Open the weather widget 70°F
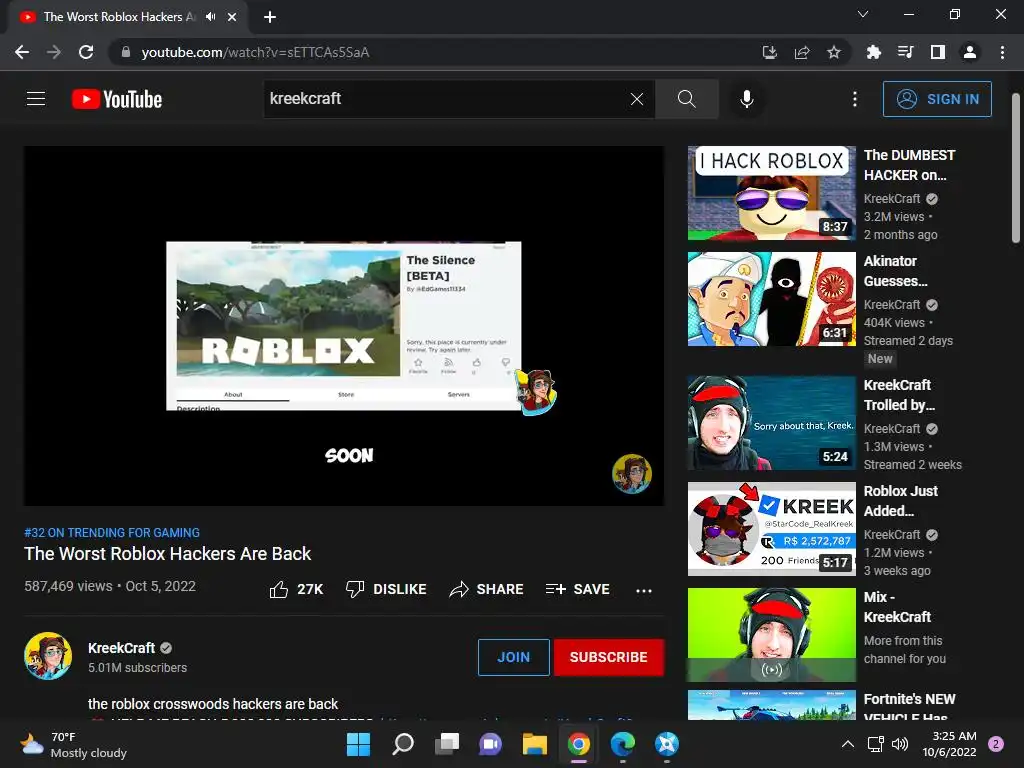This screenshot has width=1024, height=768. [x=73, y=744]
